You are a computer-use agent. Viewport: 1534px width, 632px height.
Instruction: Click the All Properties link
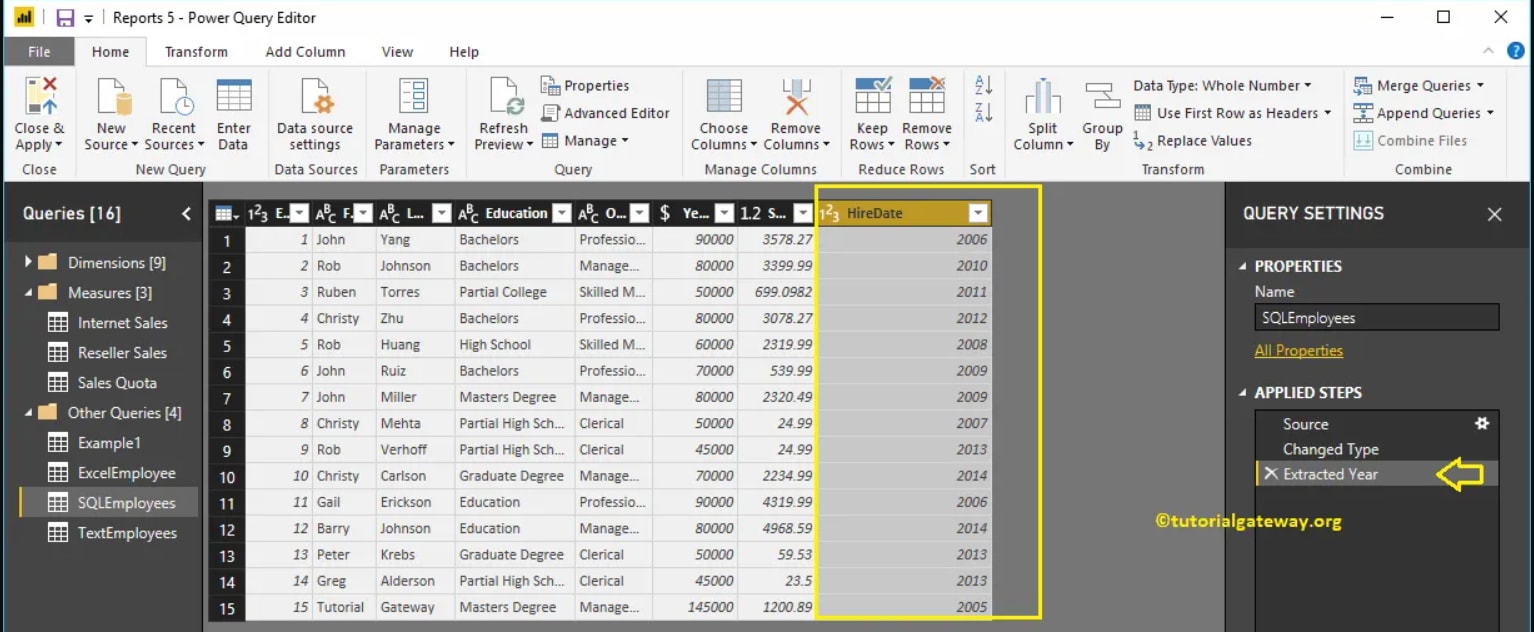pos(1299,350)
